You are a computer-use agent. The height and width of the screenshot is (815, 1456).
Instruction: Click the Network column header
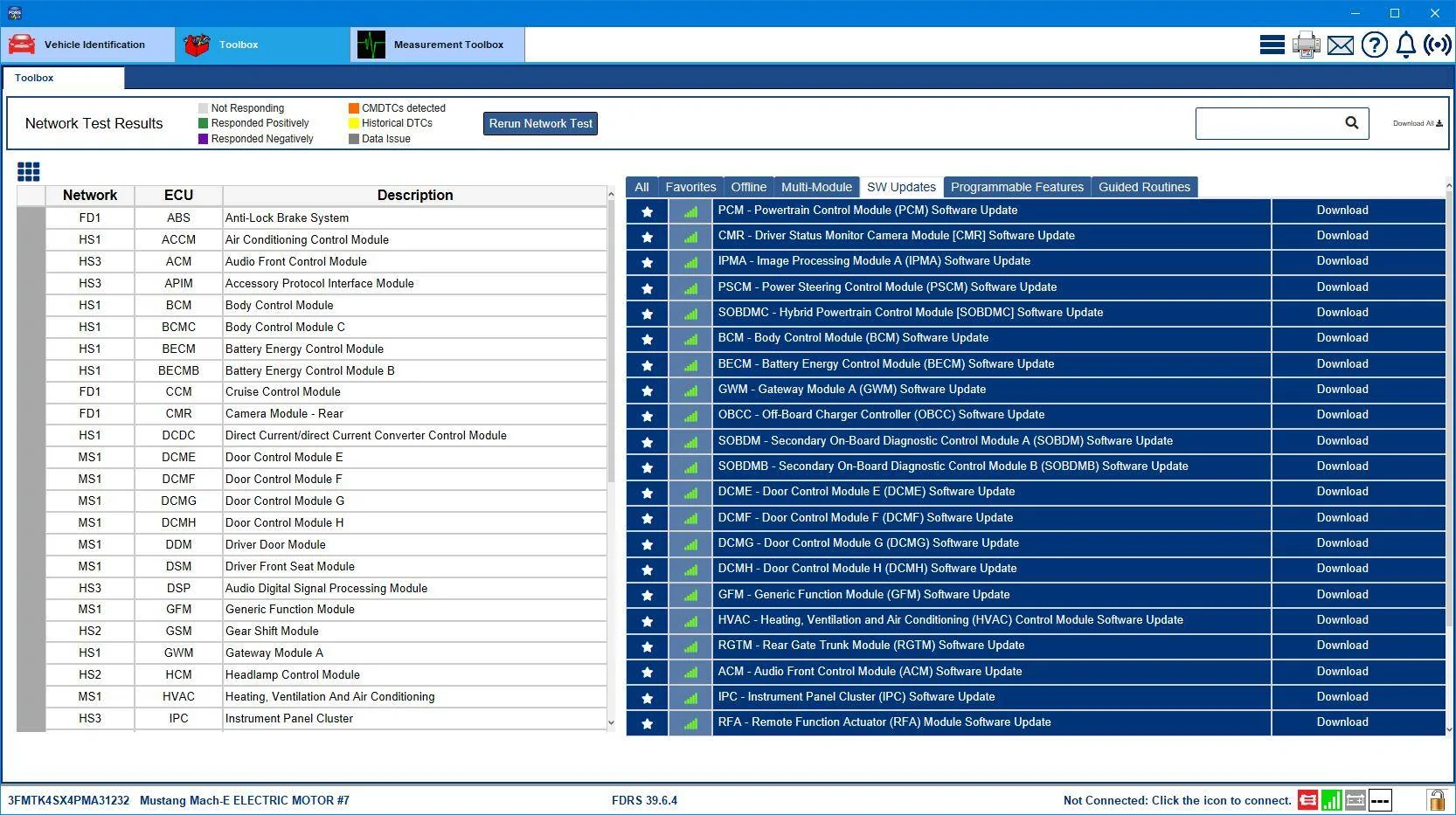(90, 196)
